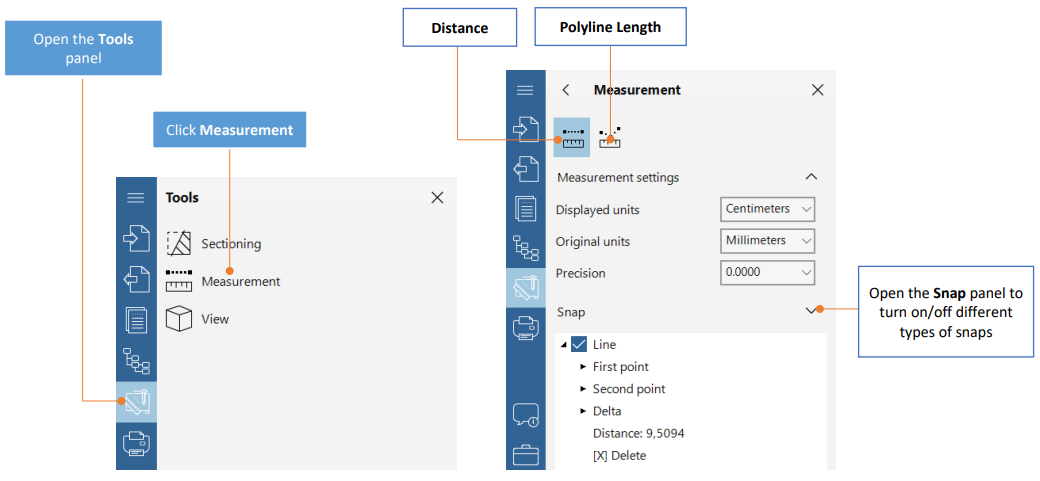The height and width of the screenshot is (481, 1040).
Task: Click the Snap heading text
Action: coord(571,312)
